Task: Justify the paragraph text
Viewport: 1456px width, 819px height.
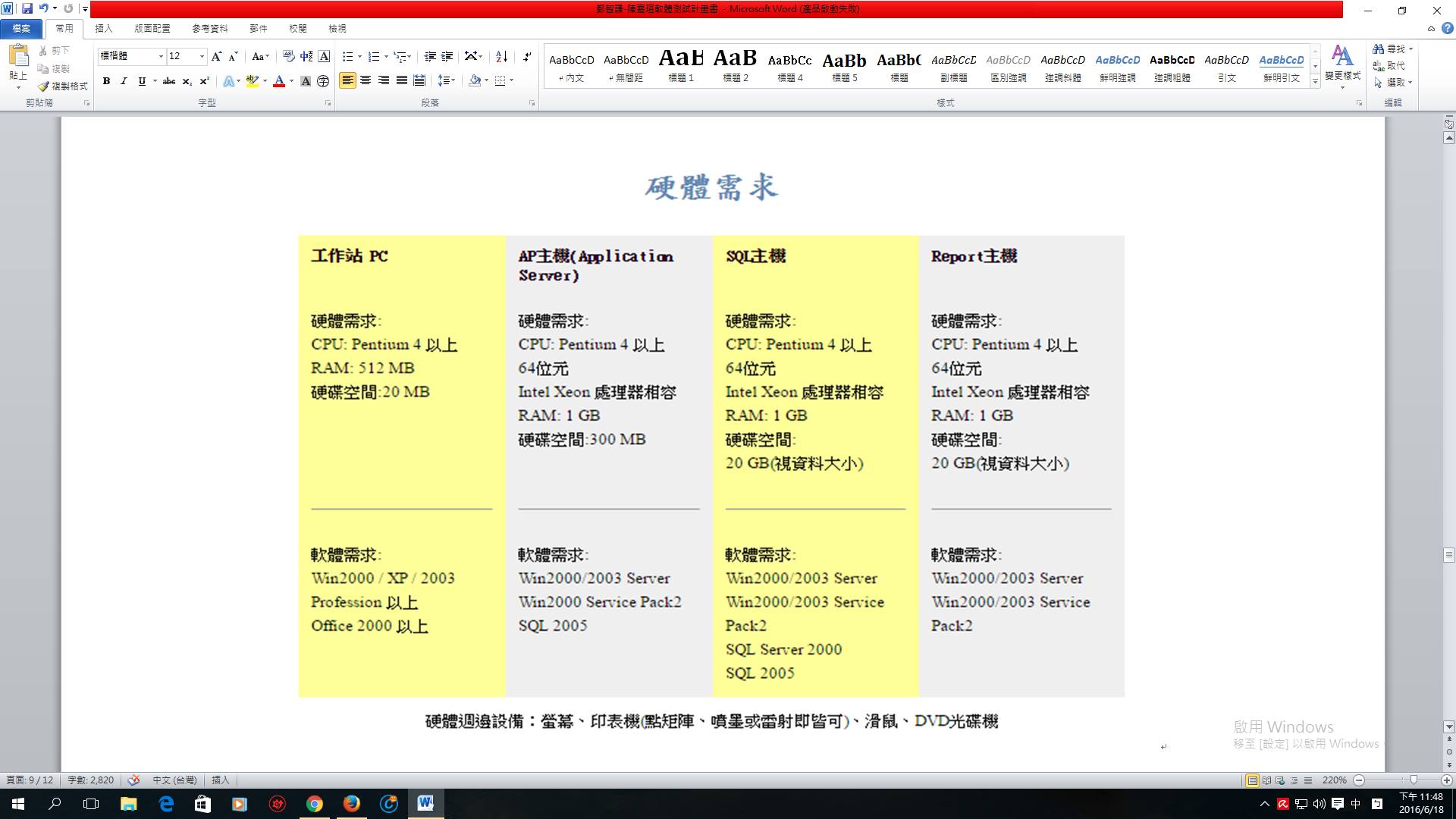Action: (x=402, y=80)
